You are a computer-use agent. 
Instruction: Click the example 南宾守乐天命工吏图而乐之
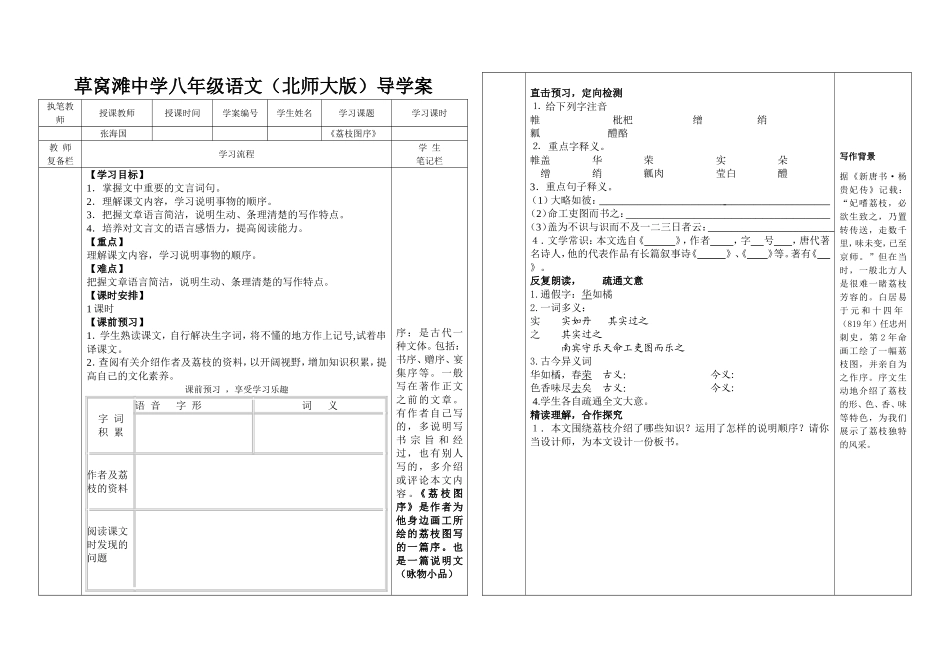[x=623, y=348]
